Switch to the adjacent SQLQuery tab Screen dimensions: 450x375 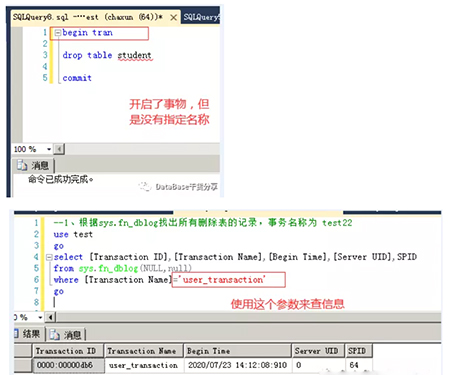[x=201, y=17]
